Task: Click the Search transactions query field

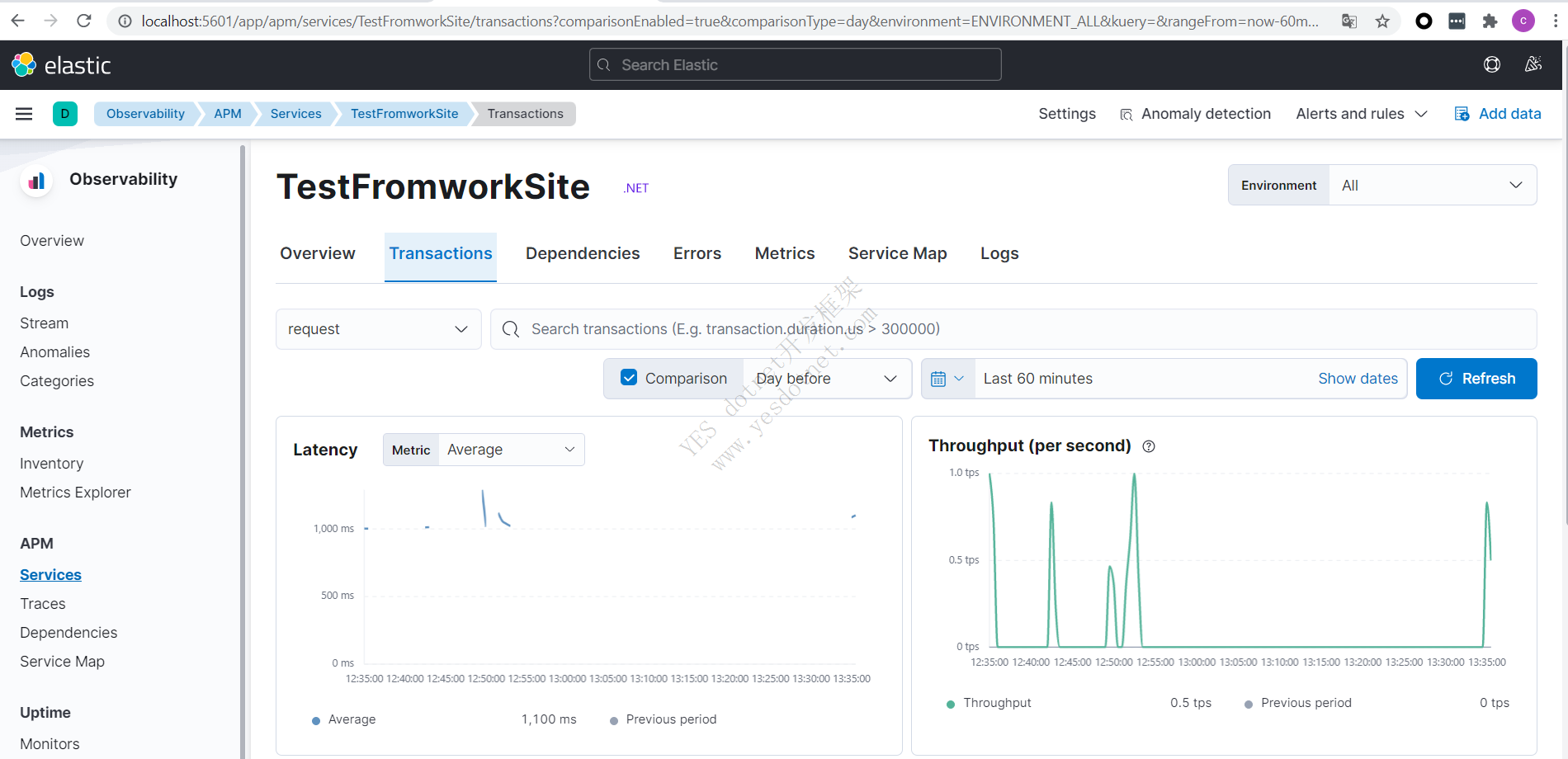Action: point(1013,329)
